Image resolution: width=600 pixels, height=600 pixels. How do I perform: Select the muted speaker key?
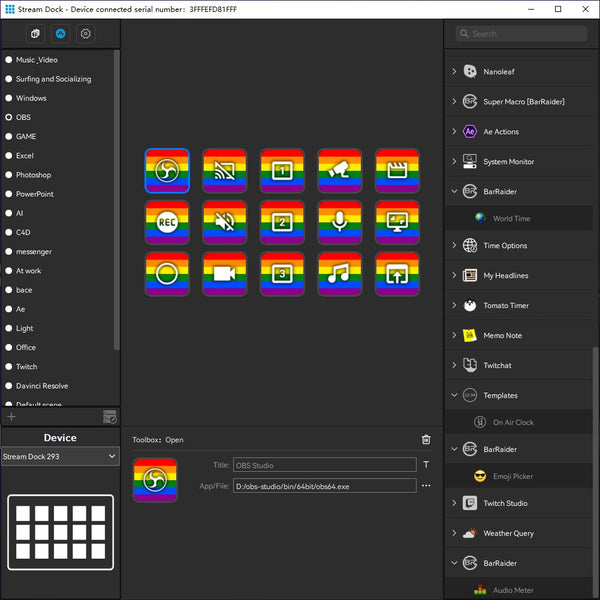click(x=225, y=222)
